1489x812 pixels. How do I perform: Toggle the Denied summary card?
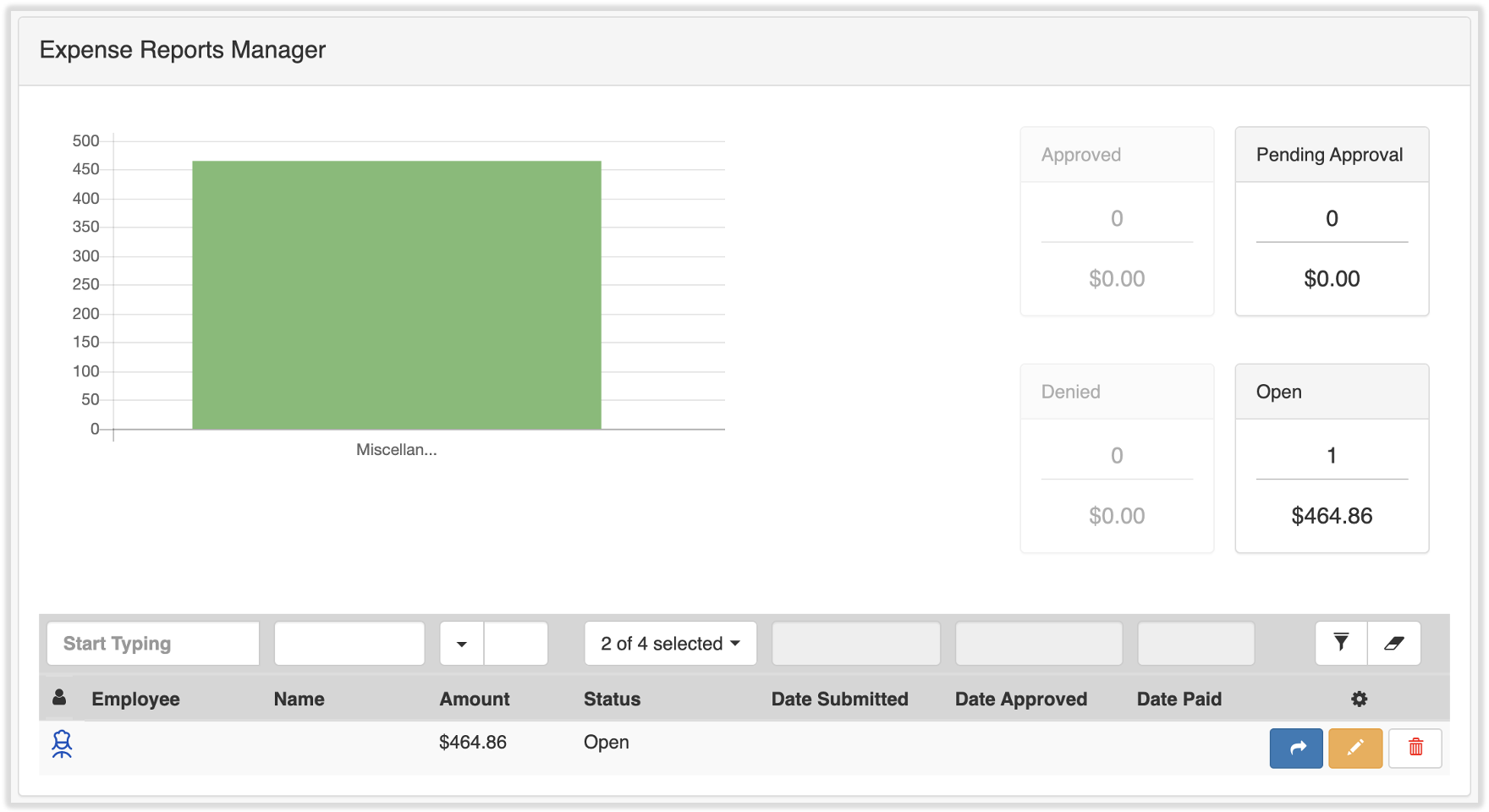(x=1117, y=458)
